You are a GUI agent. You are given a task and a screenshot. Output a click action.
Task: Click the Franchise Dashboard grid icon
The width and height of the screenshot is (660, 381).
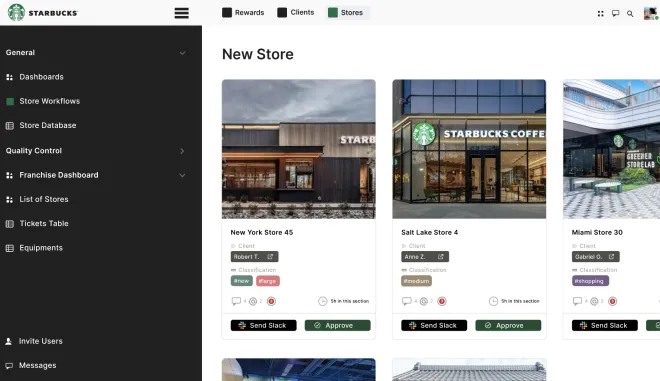[x=9, y=175]
